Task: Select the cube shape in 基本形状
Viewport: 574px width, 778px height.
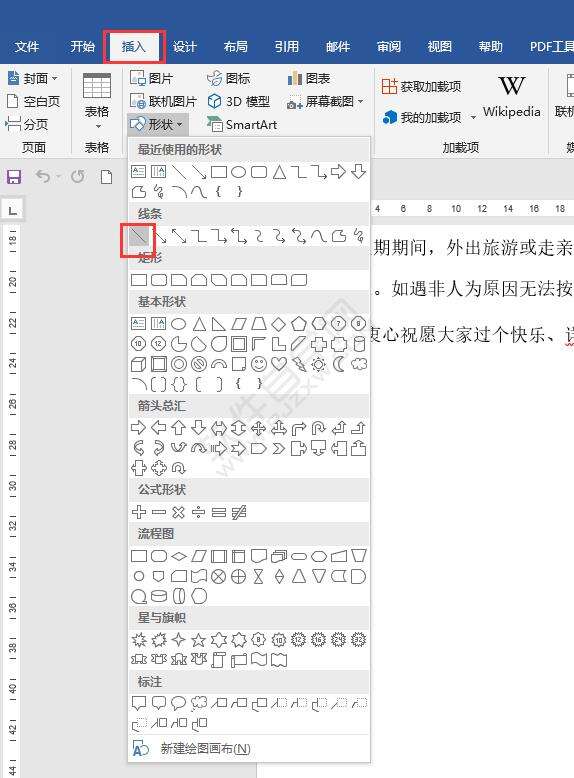Action: [x=138, y=365]
